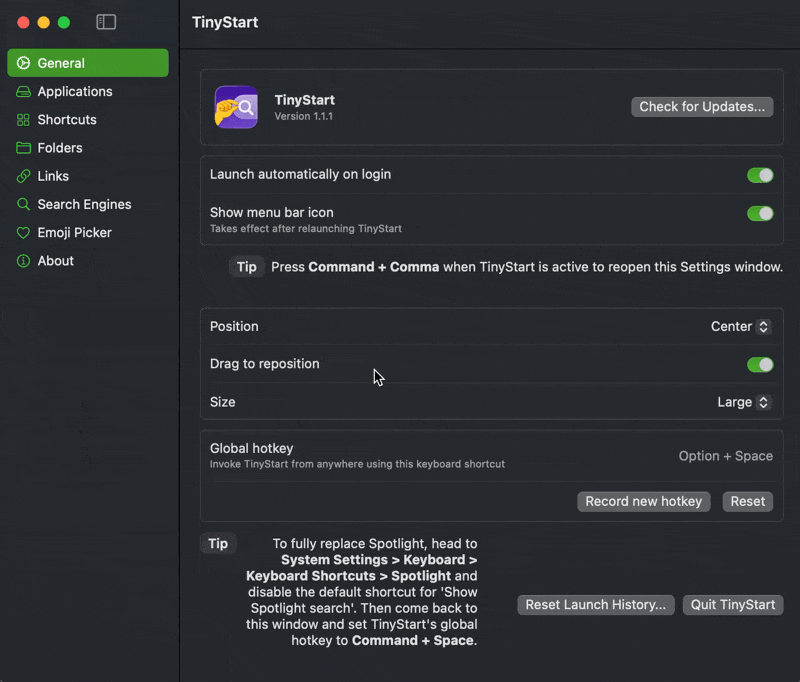Click the Emoji Picker heart icon
The image size is (800, 682).
[23, 233]
